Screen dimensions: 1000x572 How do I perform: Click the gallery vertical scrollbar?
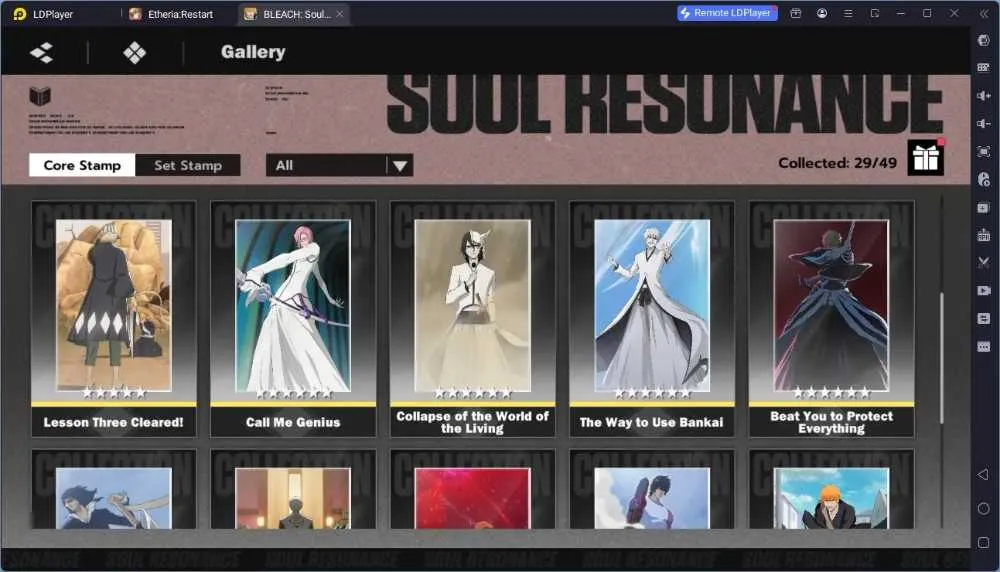point(941,357)
